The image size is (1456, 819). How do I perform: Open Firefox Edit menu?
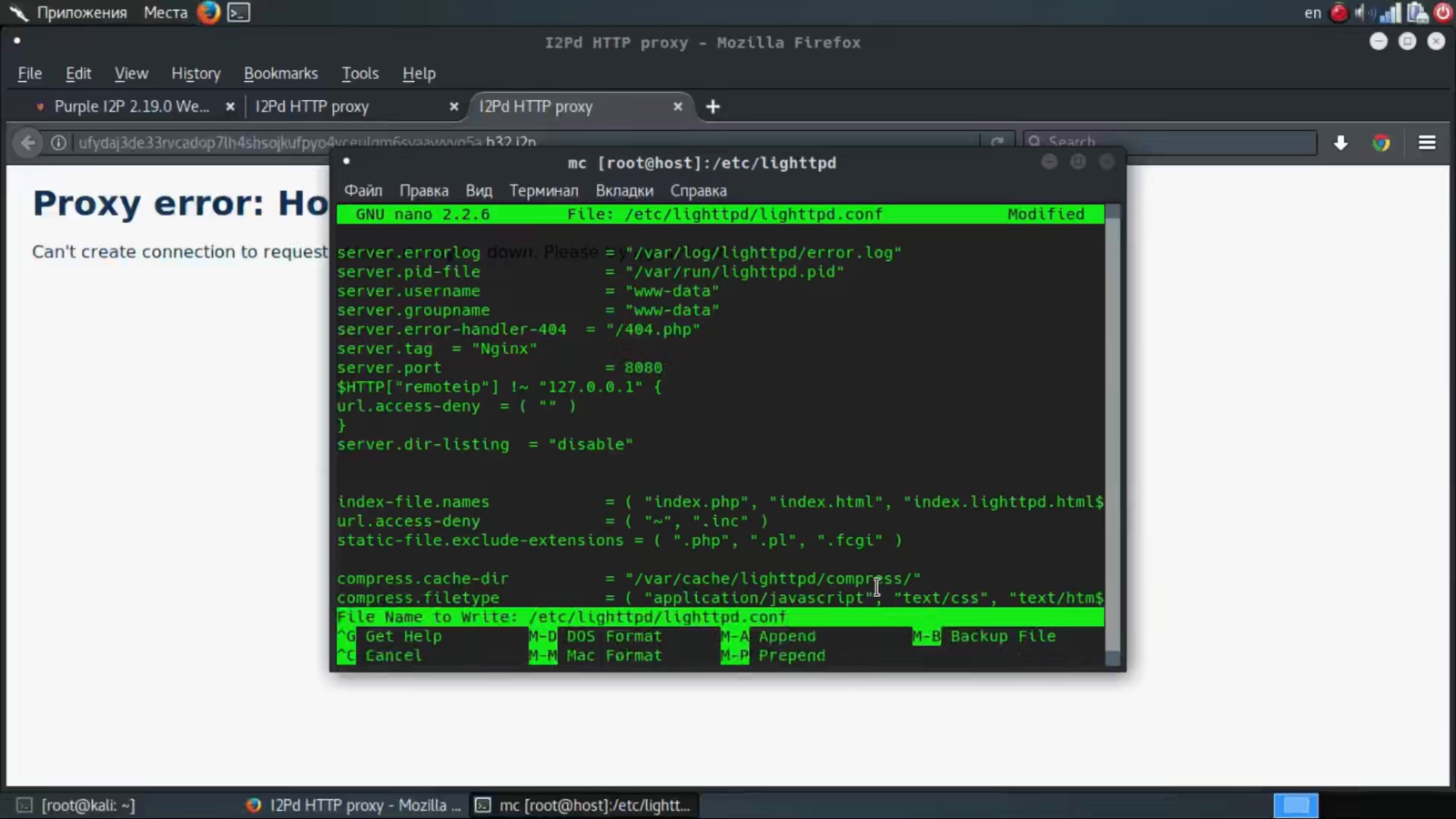(78, 74)
